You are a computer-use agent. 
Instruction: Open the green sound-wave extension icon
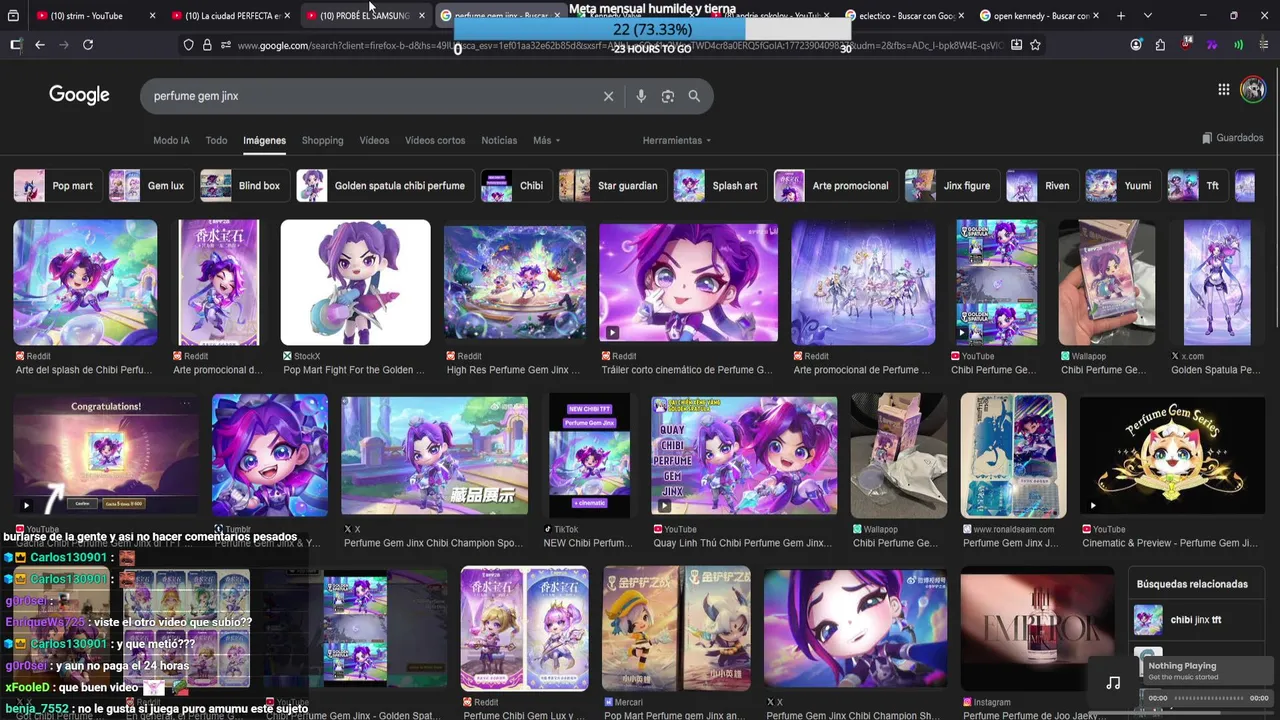coord(1238,45)
